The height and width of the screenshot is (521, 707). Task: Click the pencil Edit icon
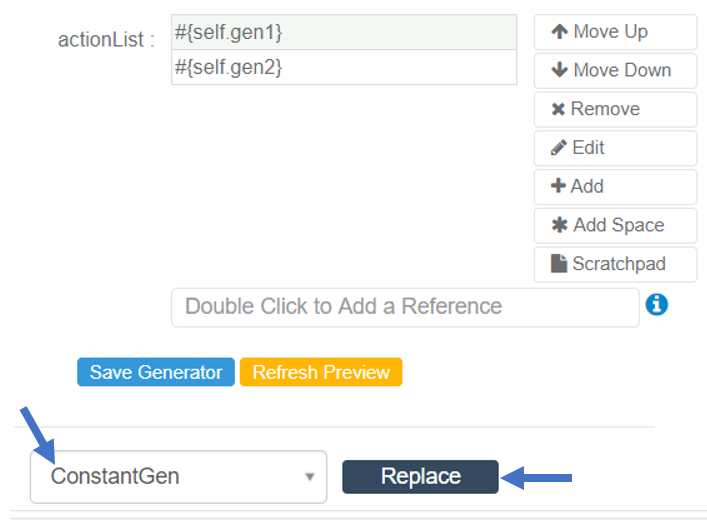[x=559, y=148]
